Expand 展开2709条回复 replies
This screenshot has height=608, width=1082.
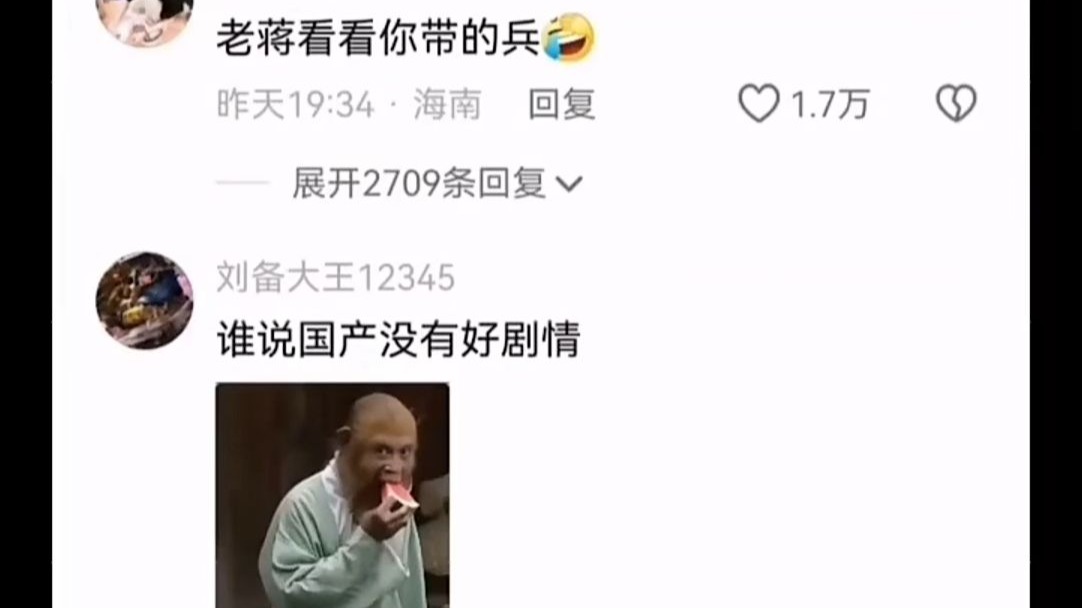click(x=437, y=184)
